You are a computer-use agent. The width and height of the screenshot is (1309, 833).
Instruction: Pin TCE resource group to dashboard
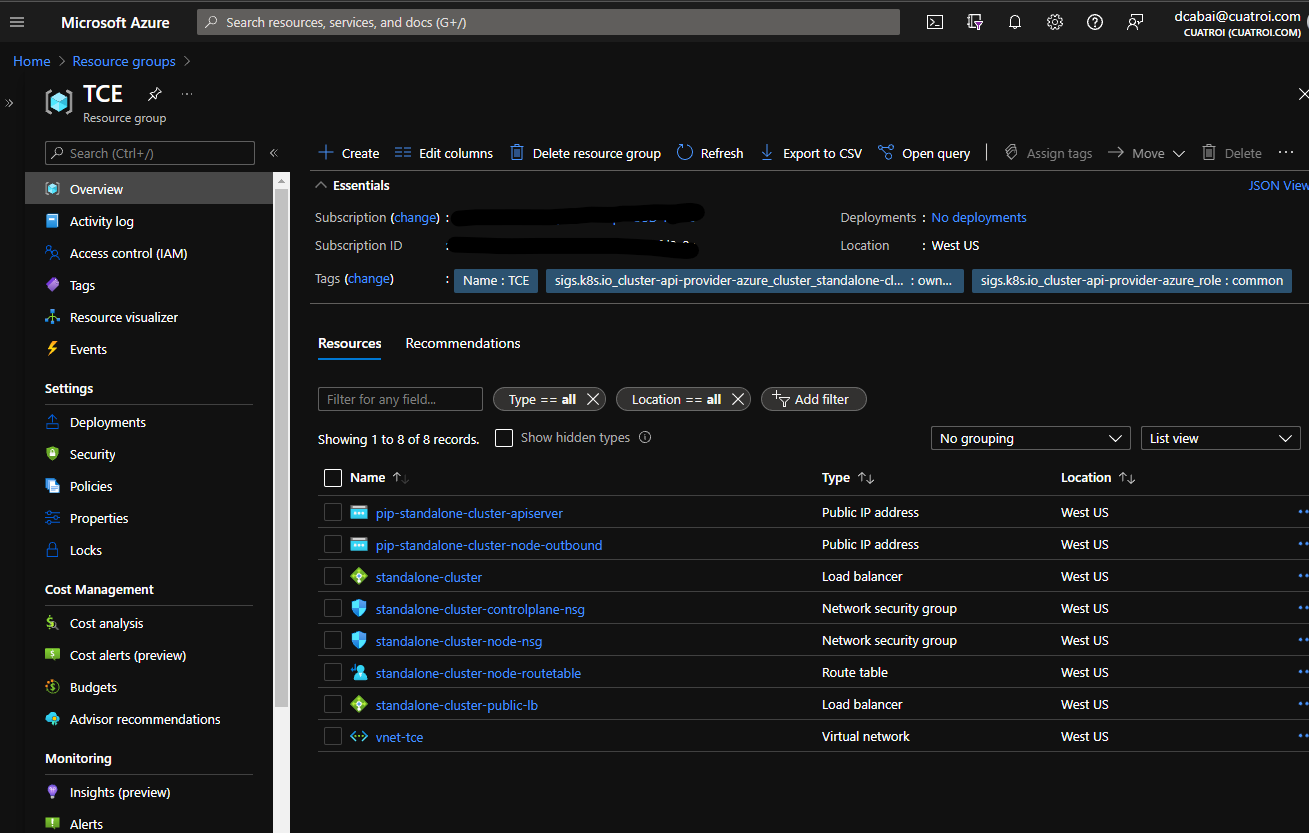154,94
